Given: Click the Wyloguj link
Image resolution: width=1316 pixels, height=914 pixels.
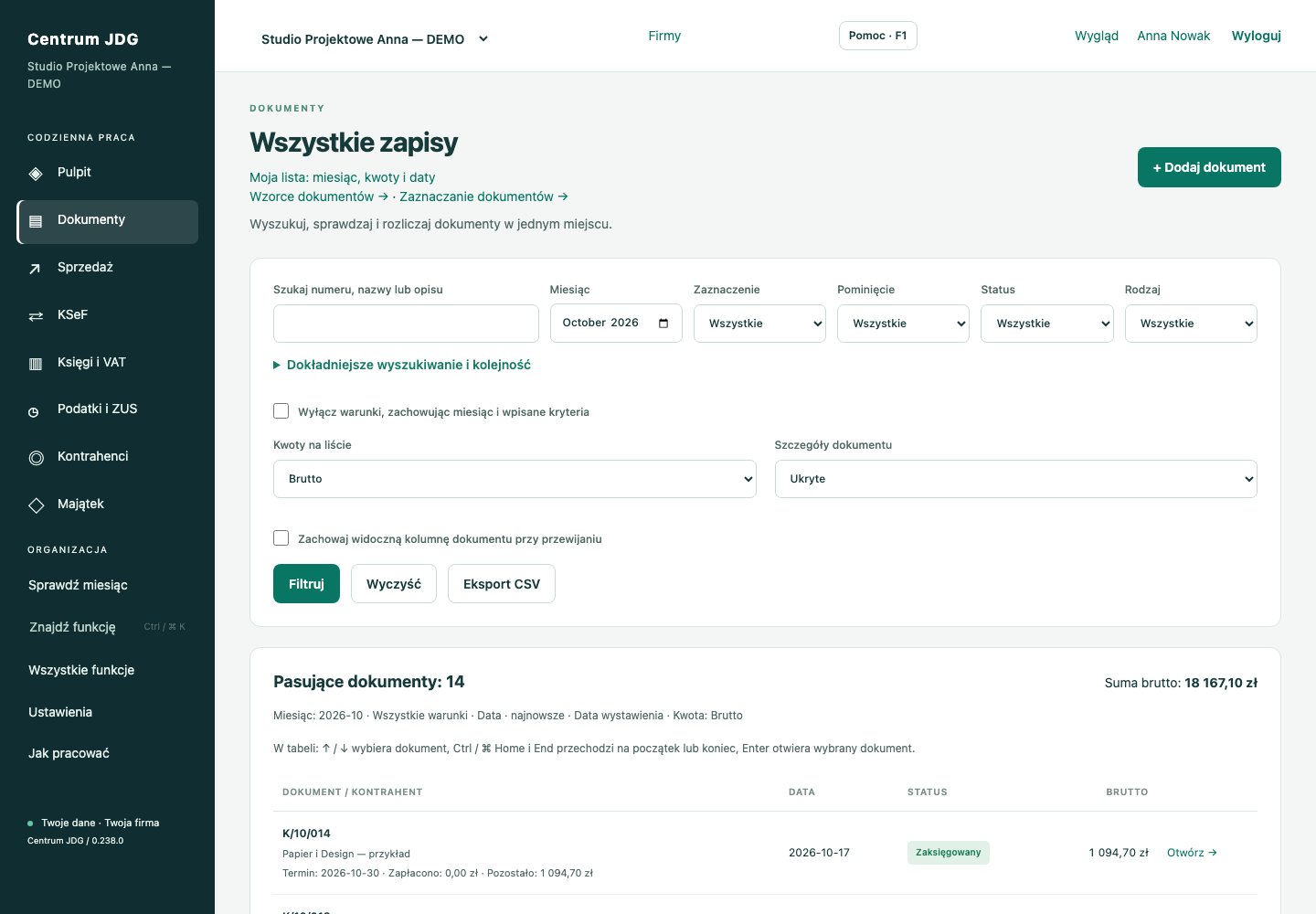Looking at the screenshot, I should pyautogui.click(x=1257, y=36).
